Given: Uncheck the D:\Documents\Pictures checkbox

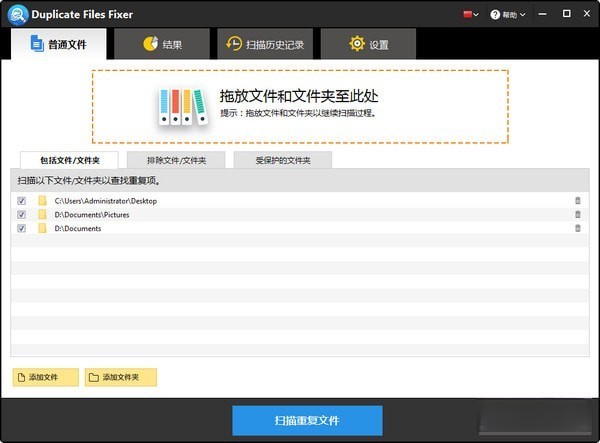Looking at the screenshot, I should coord(21,215).
